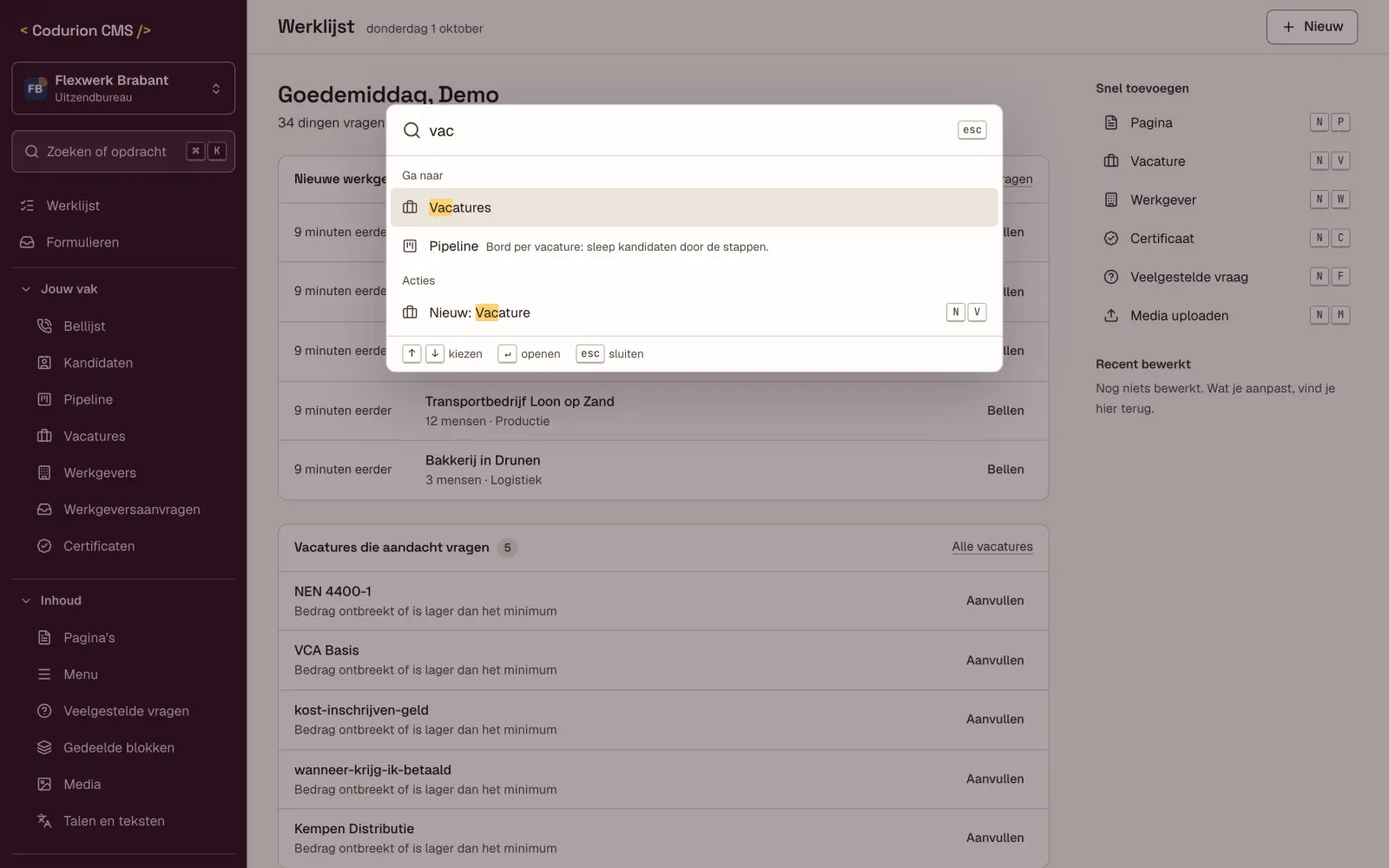Click the Media uploaden upload icon
The image size is (1389, 868).
pos(1110,315)
